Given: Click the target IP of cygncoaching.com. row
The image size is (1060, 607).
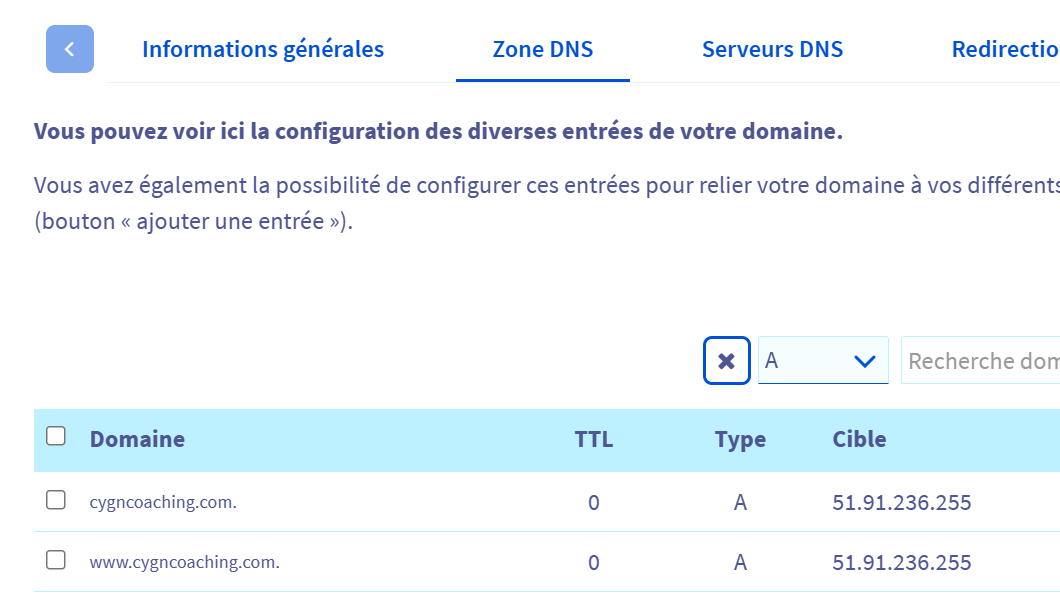Looking at the screenshot, I should [901, 502].
